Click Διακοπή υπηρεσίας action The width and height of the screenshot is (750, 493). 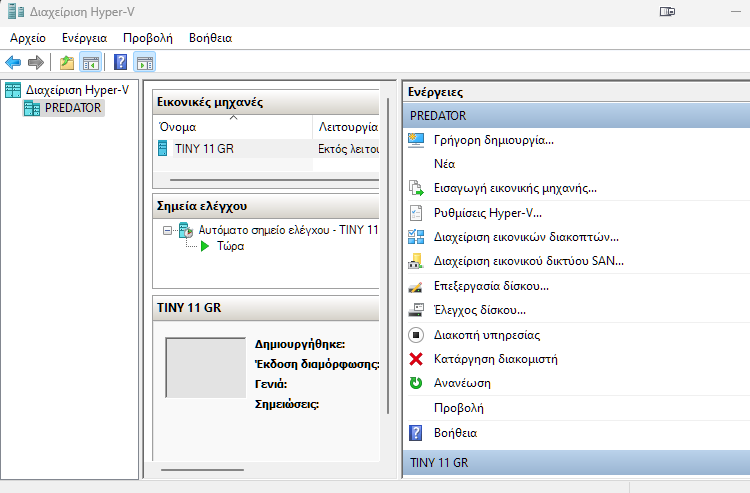tap(487, 335)
